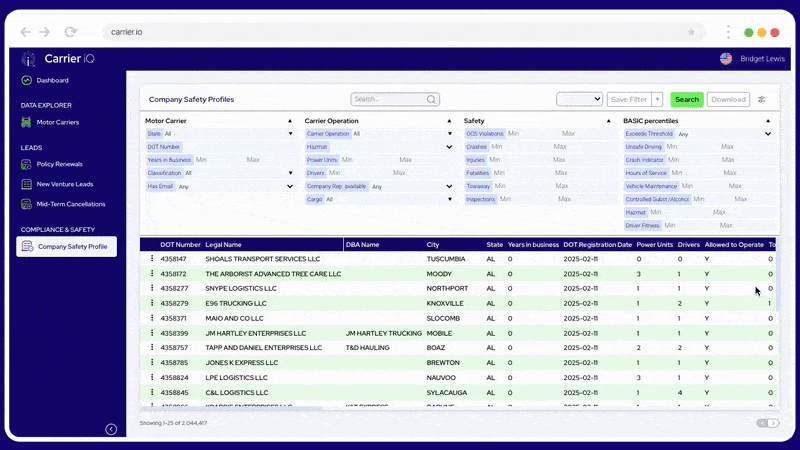The height and width of the screenshot is (450, 800).
Task: Bookmark the page with star icon
Action: [x=691, y=32]
